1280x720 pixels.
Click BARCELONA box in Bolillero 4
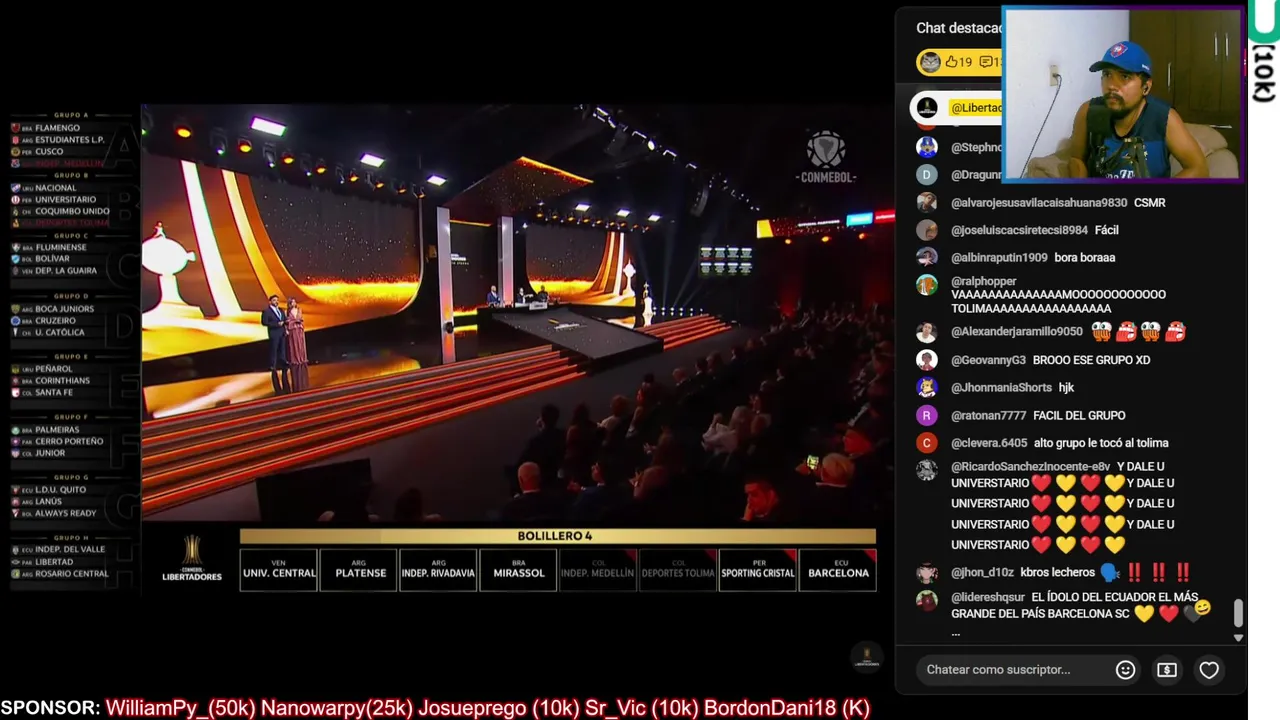pyautogui.click(x=838, y=570)
